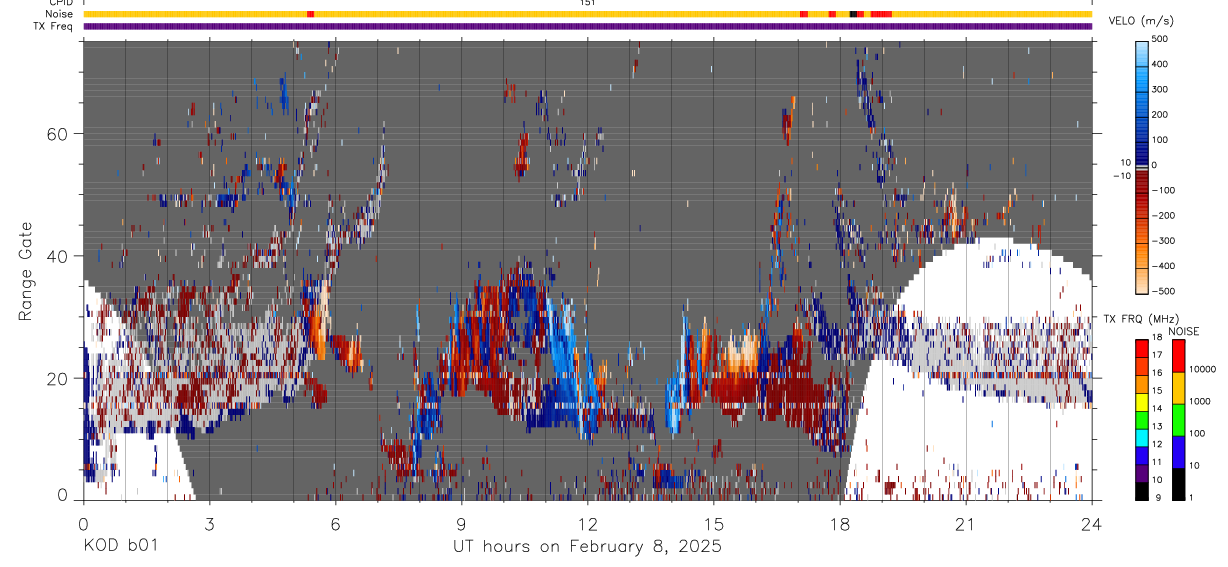
Task: Click the "500" label on the velocity colorbar
Action: click(x=1160, y=39)
